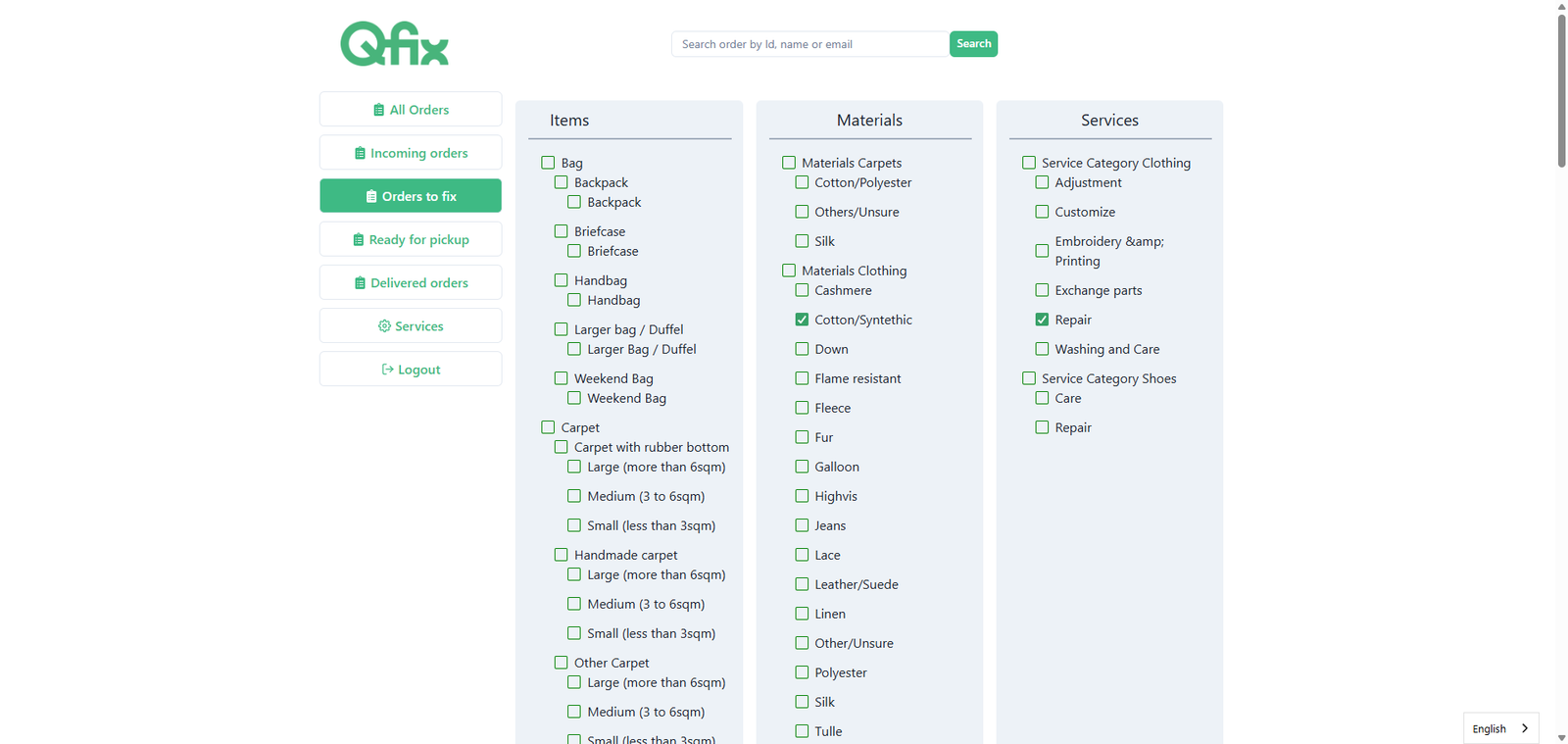The image size is (1568, 744).
Task: Click the logout arrow icon
Action: tap(387, 370)
